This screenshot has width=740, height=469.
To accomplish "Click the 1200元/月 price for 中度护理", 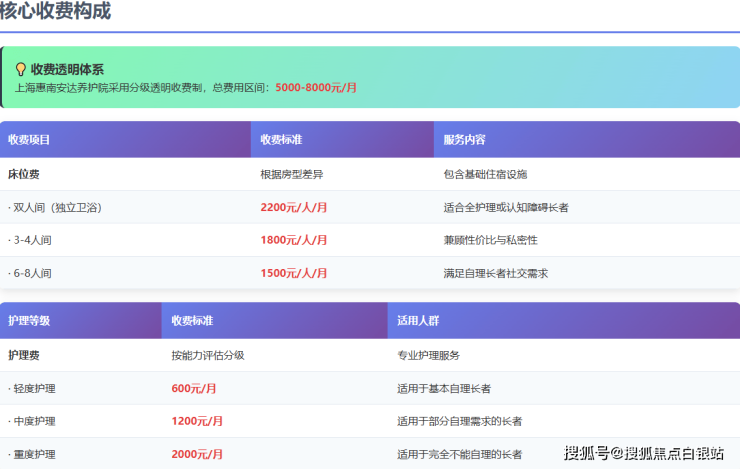I will [197, 421].
